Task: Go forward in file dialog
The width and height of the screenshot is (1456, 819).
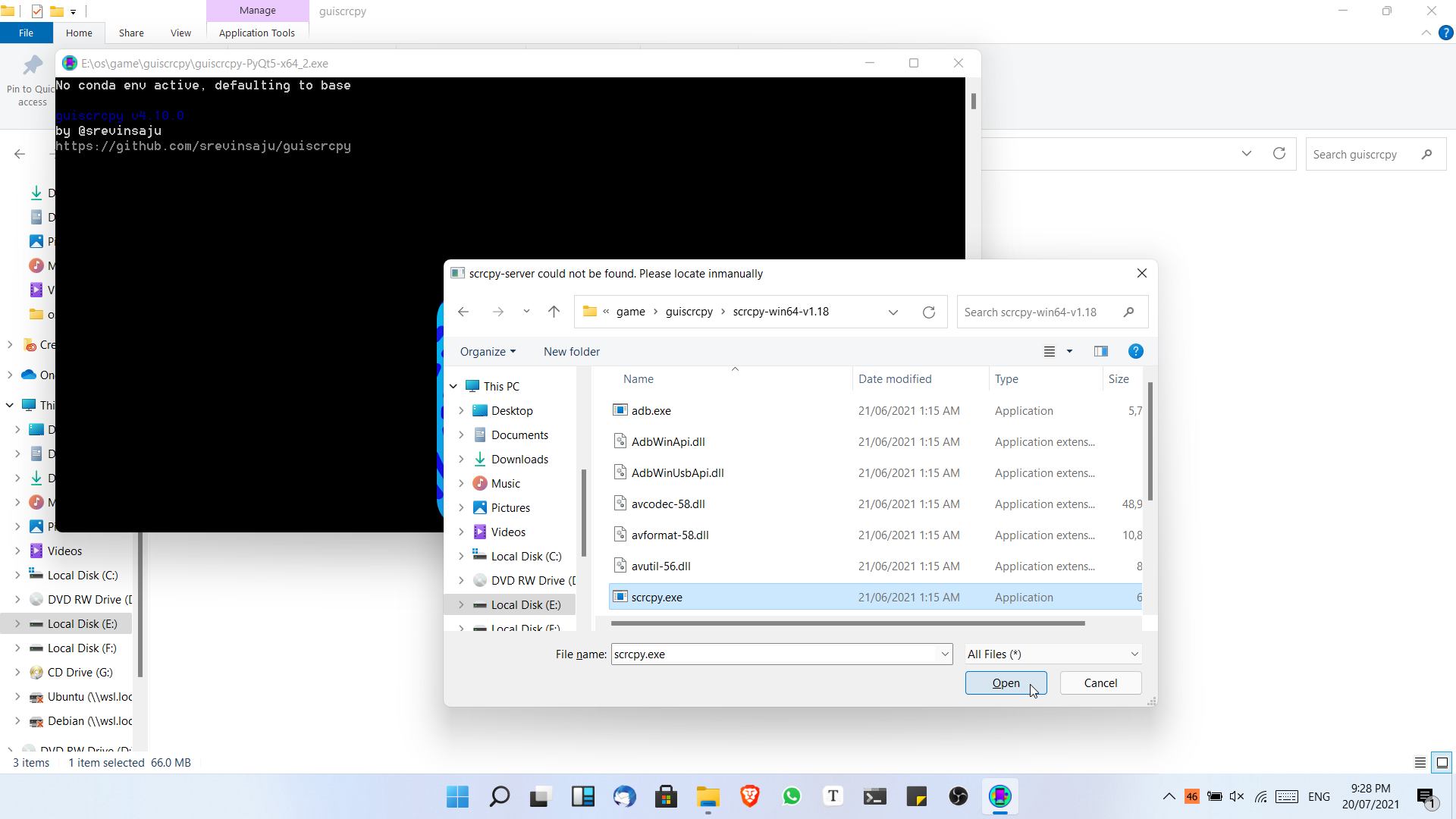Action: (x=497, y=312)
